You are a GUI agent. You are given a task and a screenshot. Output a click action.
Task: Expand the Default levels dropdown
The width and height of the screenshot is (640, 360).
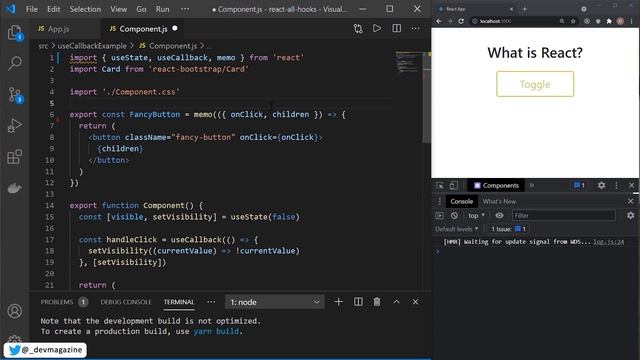click(457, 229)
